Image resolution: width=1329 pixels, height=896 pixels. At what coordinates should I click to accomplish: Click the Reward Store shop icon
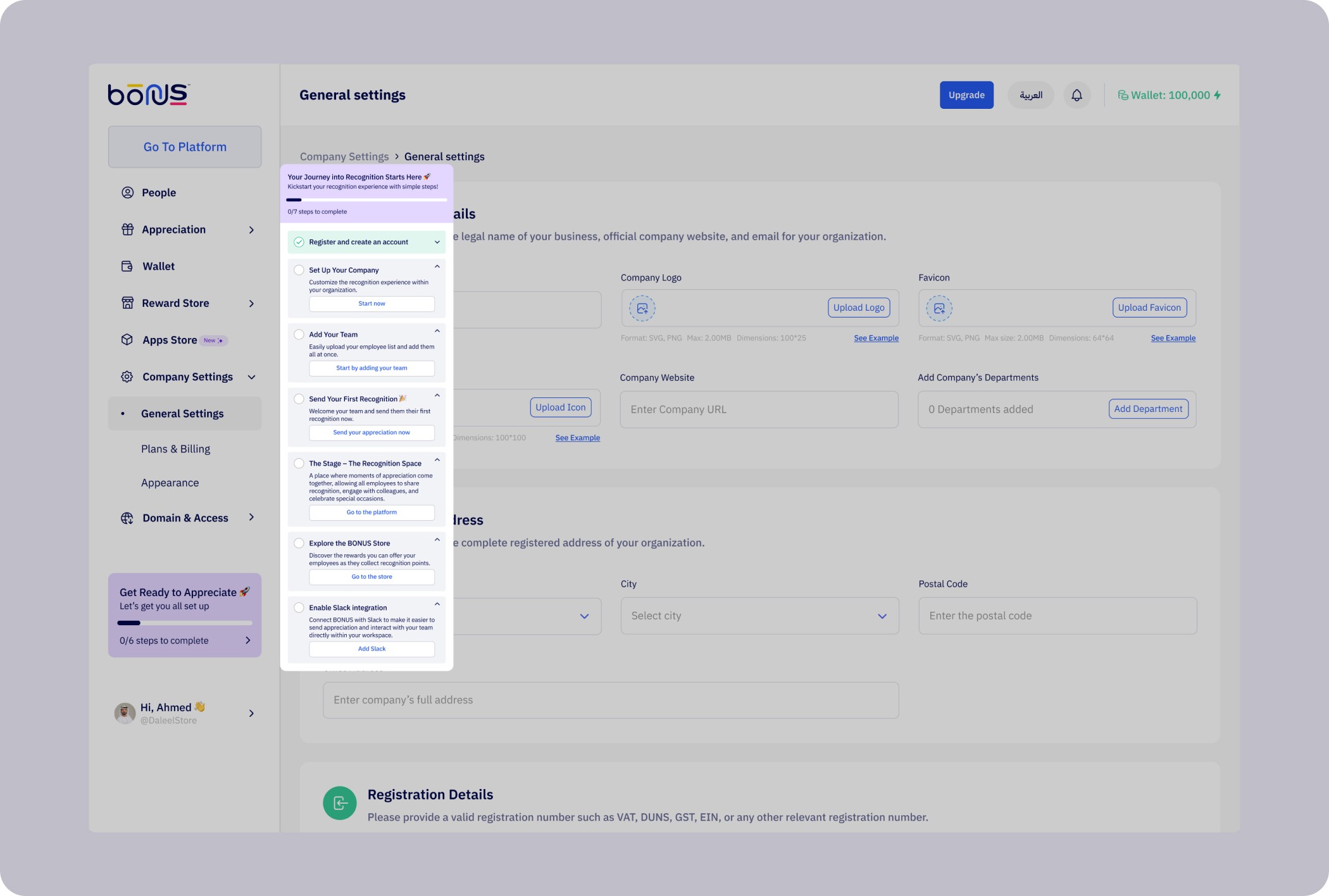click(x=127, y=303)
